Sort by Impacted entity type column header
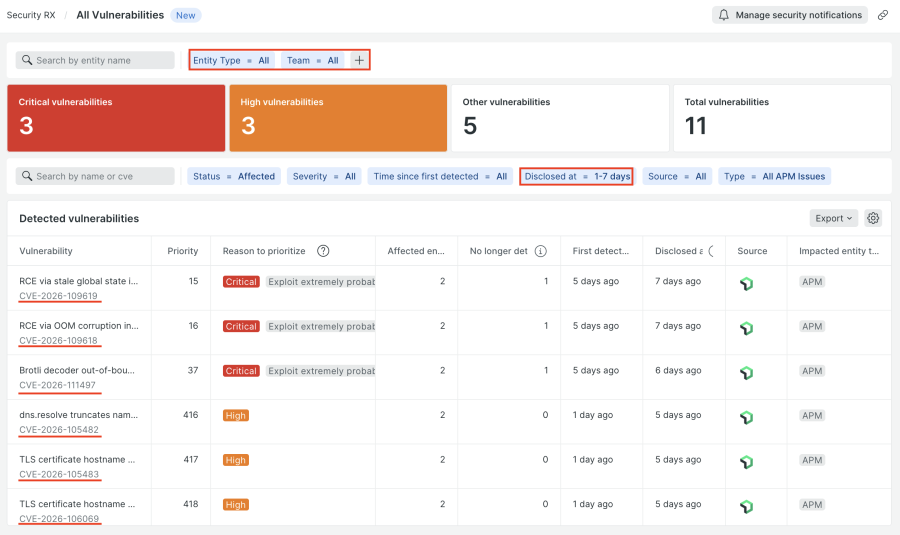900x535 pixels. tap(839, 251)
